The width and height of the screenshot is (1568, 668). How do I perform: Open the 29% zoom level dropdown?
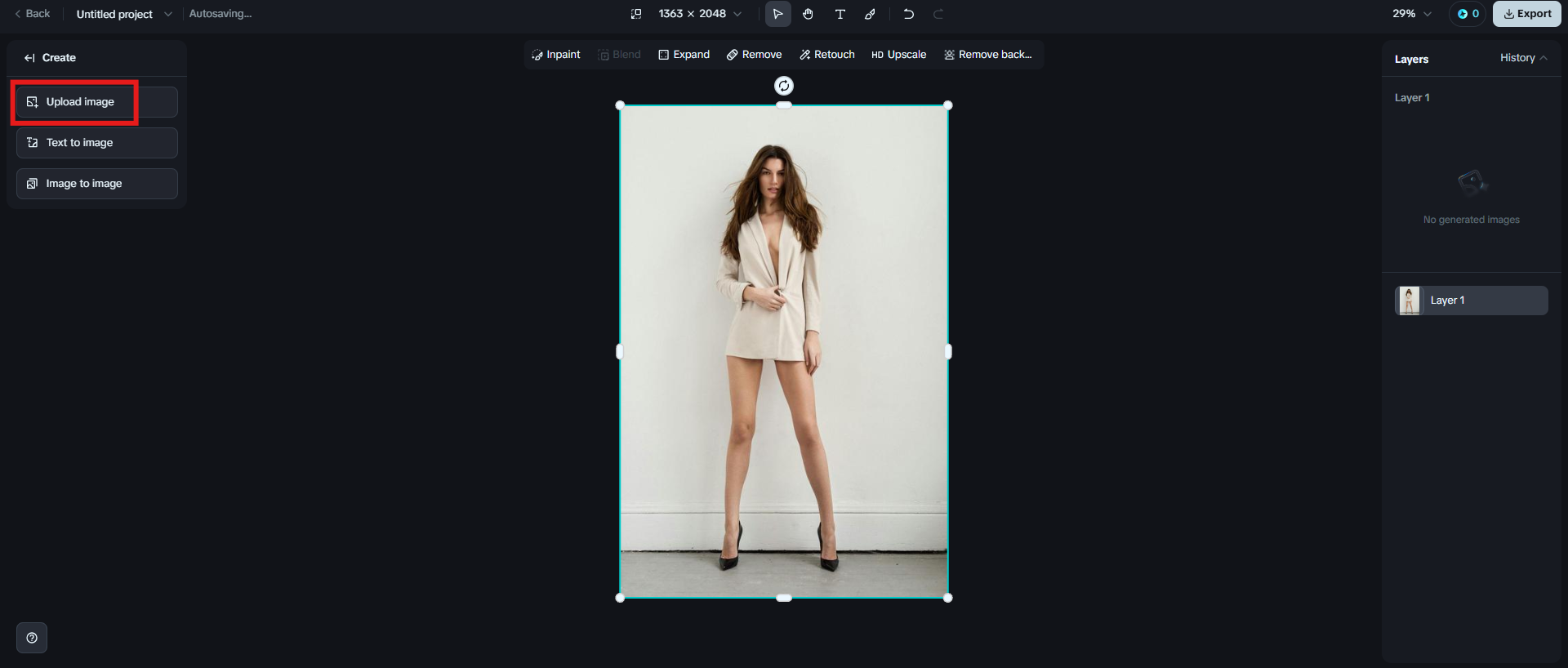coord(1412,14)
